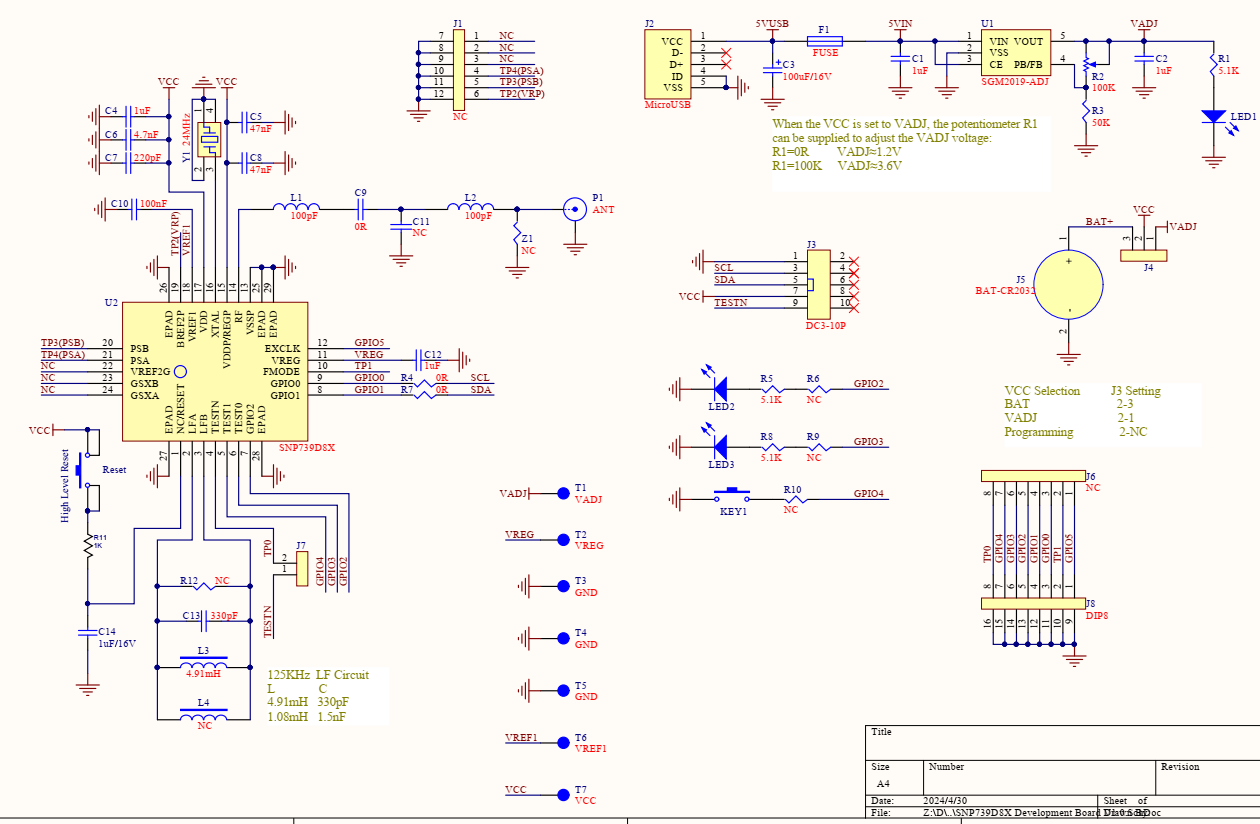Image resolution: width=1260 pixels, height=824 pixels.
Task: Select the U2 SNP739D8X chip body
Action: 214,371
